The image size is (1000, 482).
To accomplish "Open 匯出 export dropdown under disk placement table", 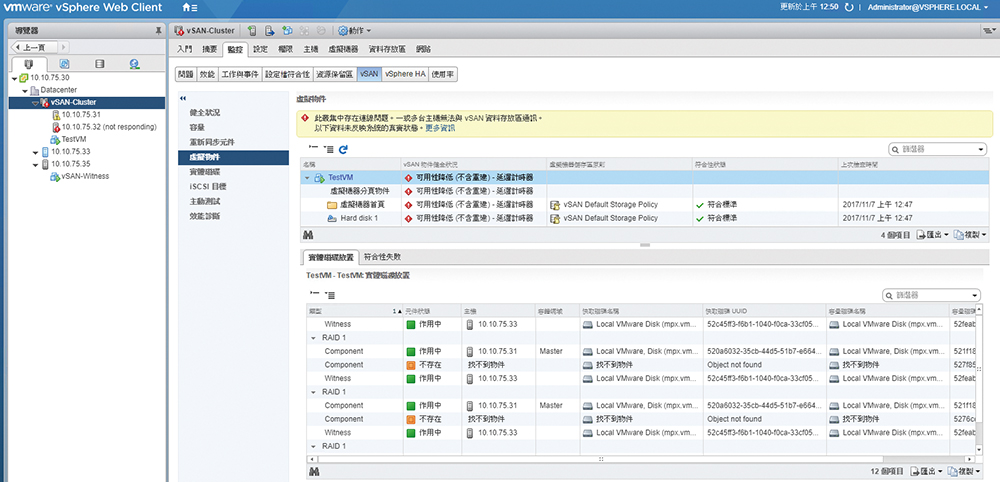I will 927,472.
